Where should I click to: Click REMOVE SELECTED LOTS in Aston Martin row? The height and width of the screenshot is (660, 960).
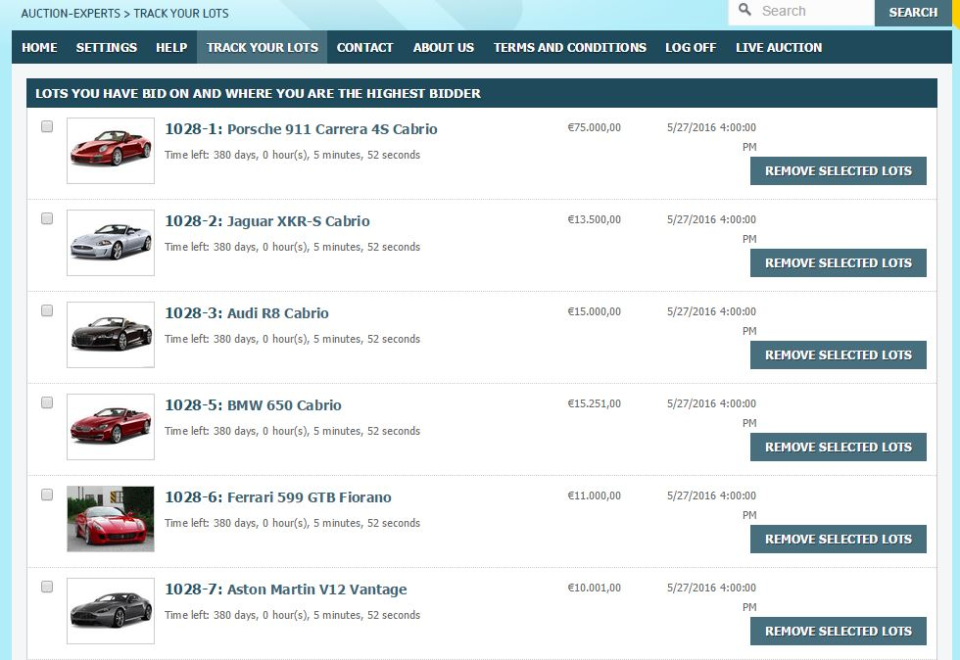838,631
